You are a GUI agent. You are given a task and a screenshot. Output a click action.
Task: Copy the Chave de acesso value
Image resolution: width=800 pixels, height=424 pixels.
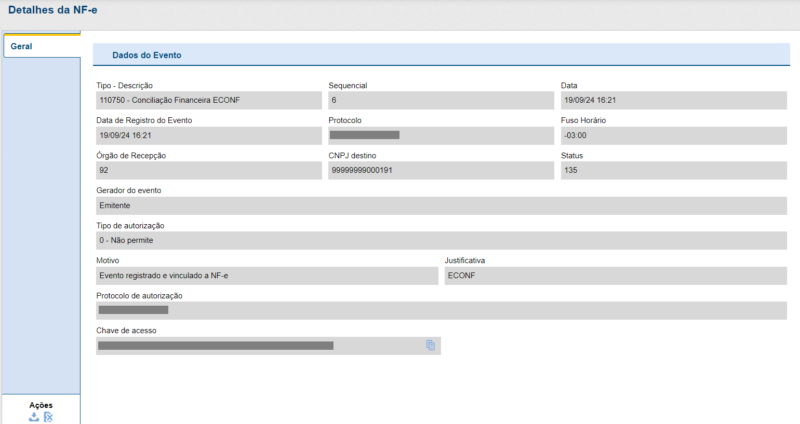[430, 345]
